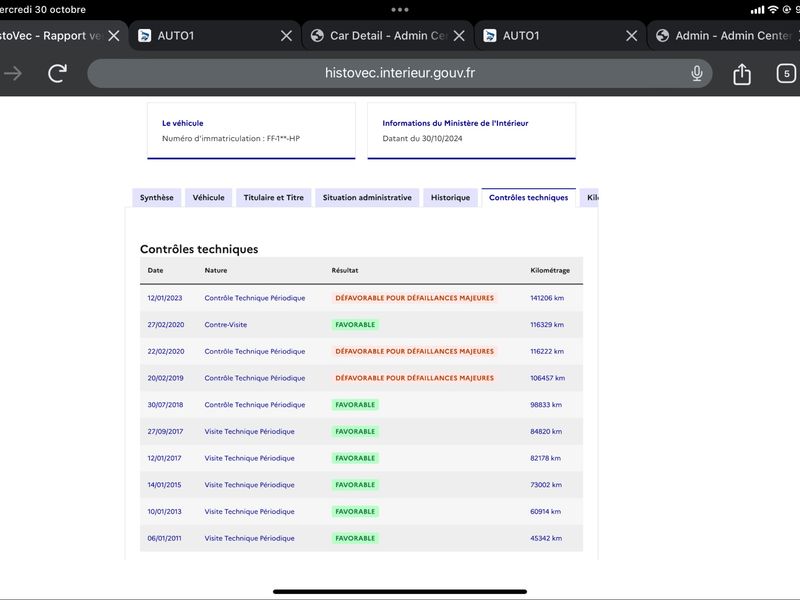
Task: Select the 106457 km value
Action: tap(547, 378)
